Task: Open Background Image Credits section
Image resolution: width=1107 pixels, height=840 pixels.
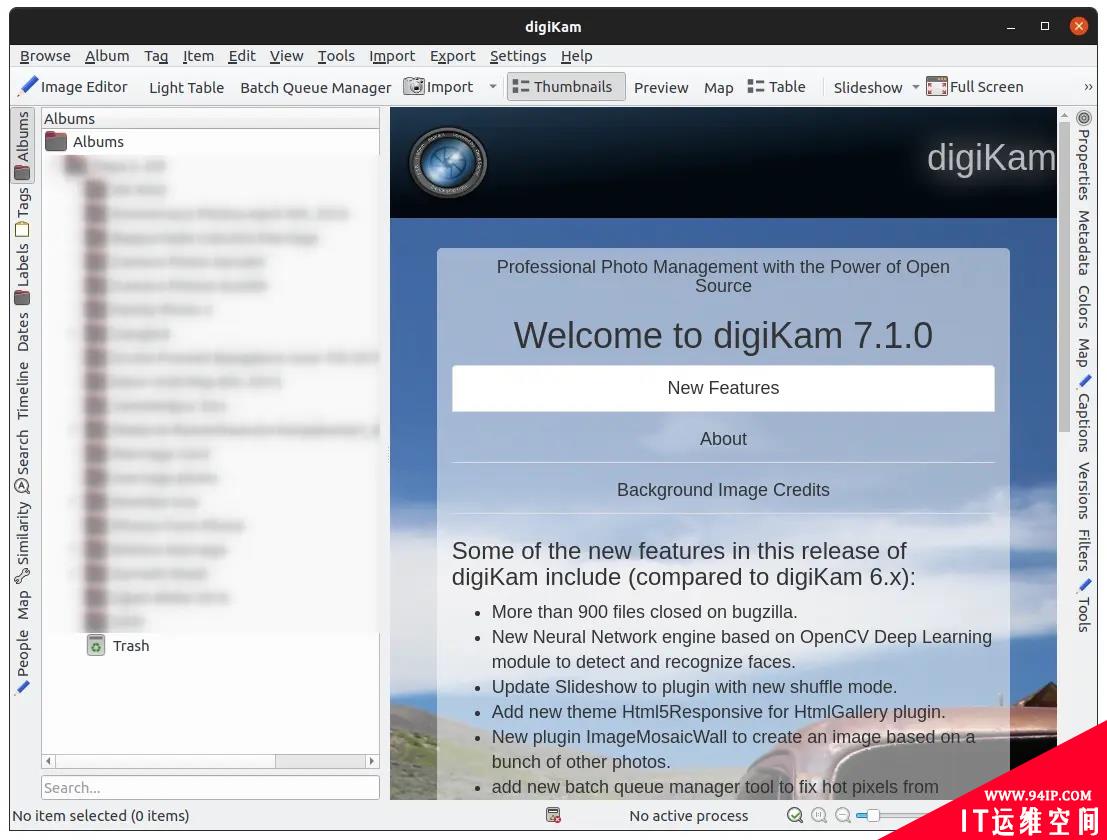Action: click(x=723, y=490)
